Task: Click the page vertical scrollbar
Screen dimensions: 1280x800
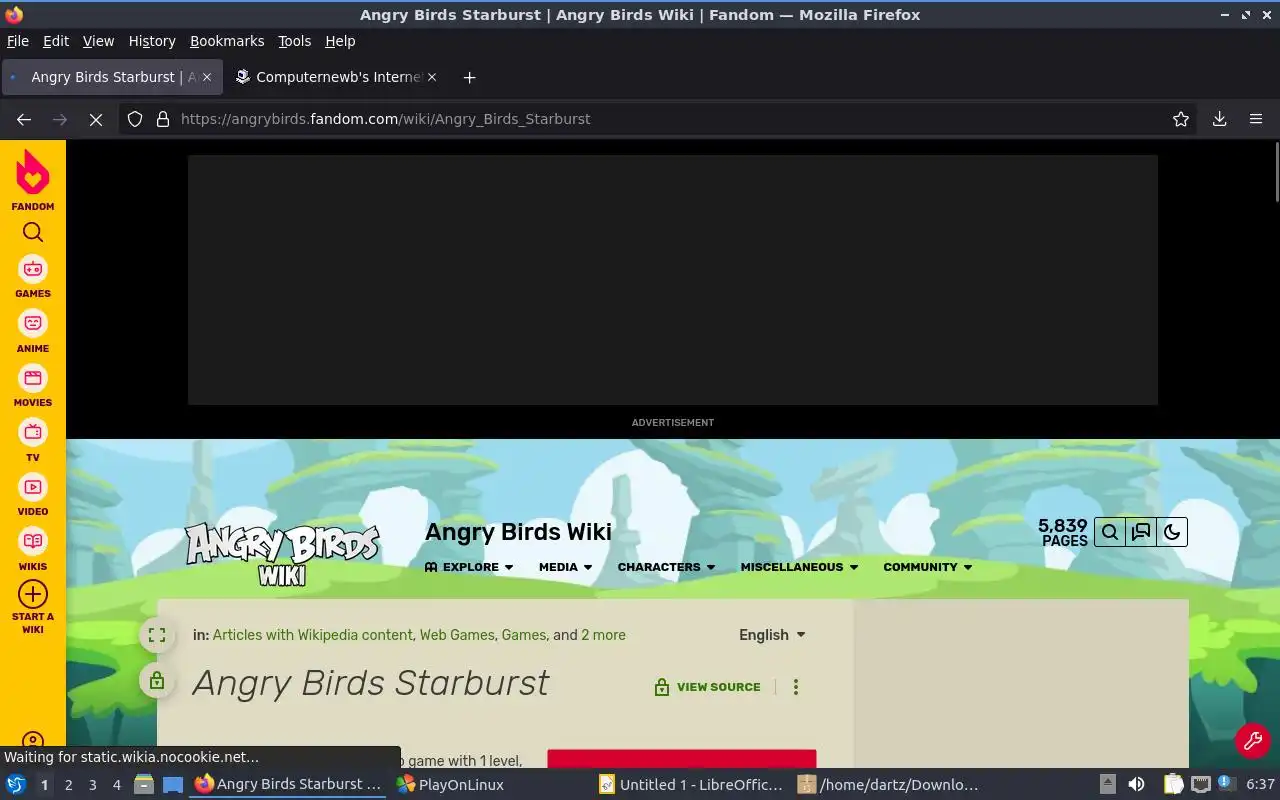Action: click(1276, 172)
